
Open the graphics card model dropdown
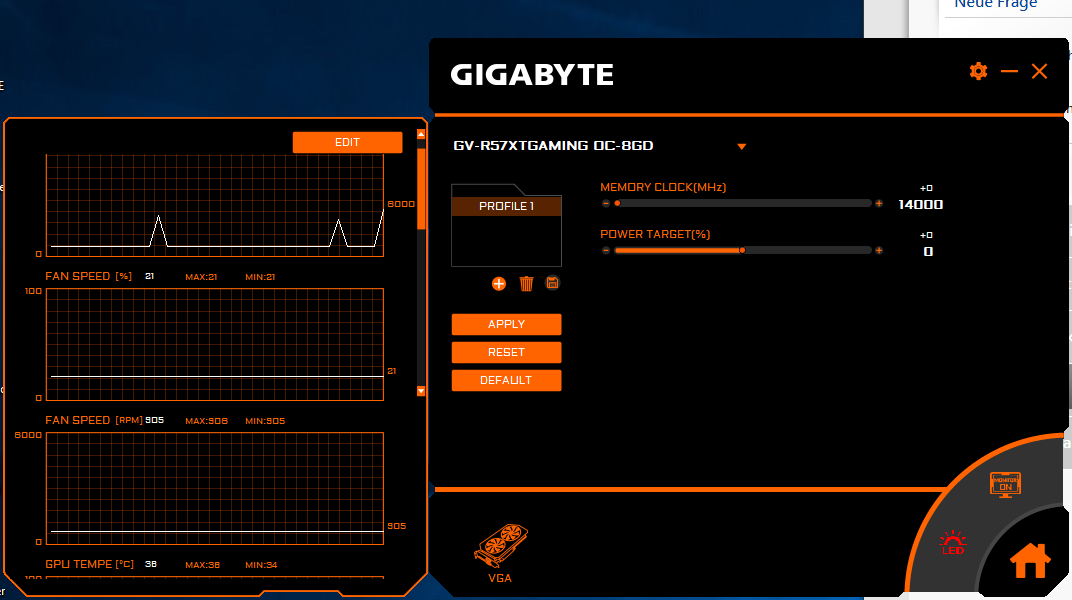[x=742, y=146]
